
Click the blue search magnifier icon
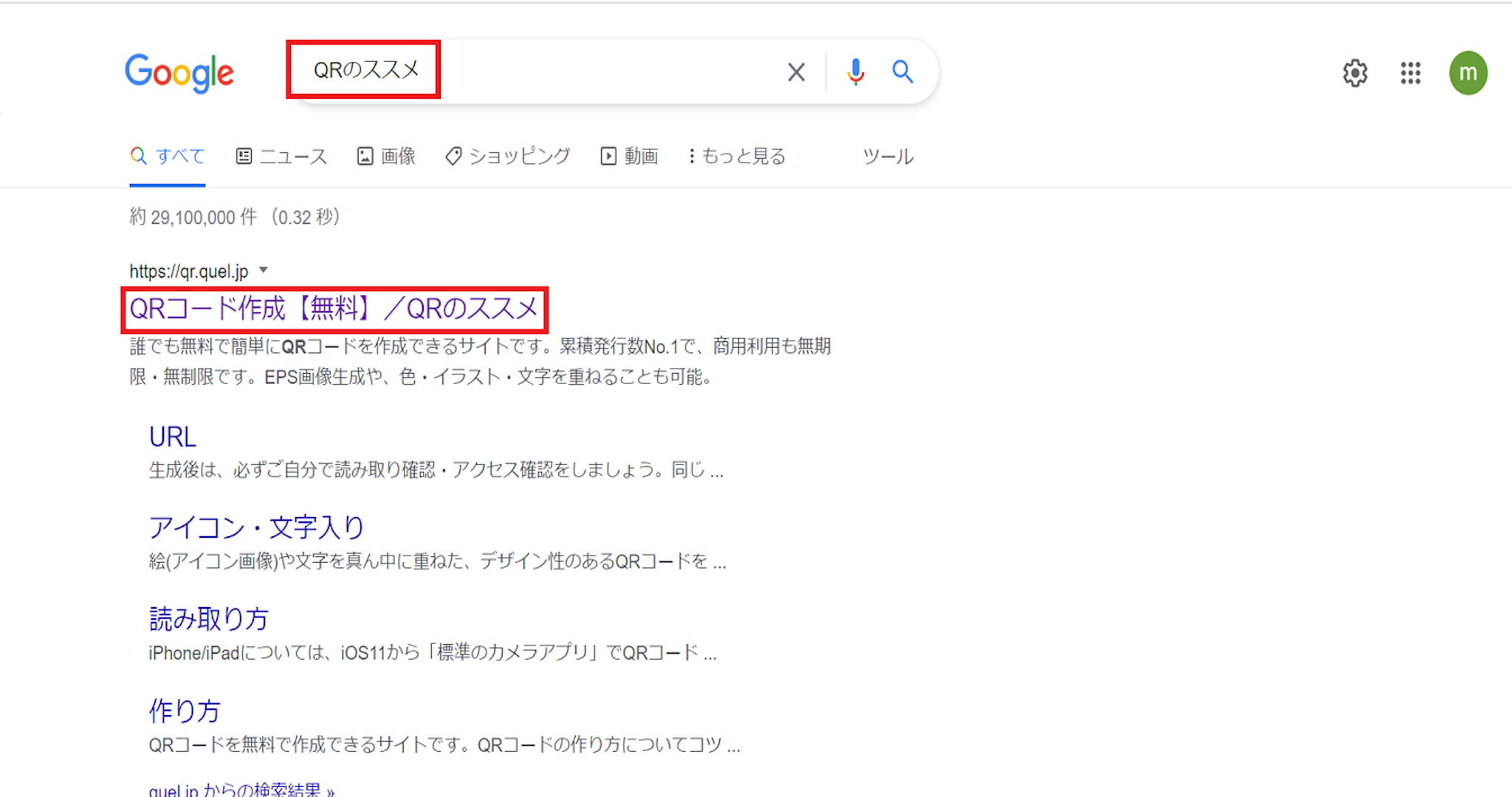click(x=902, y=72)
